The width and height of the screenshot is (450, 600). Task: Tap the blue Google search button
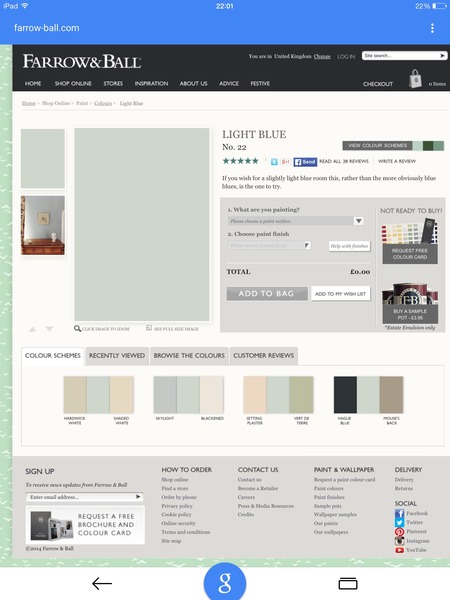[x=225, y=582]
